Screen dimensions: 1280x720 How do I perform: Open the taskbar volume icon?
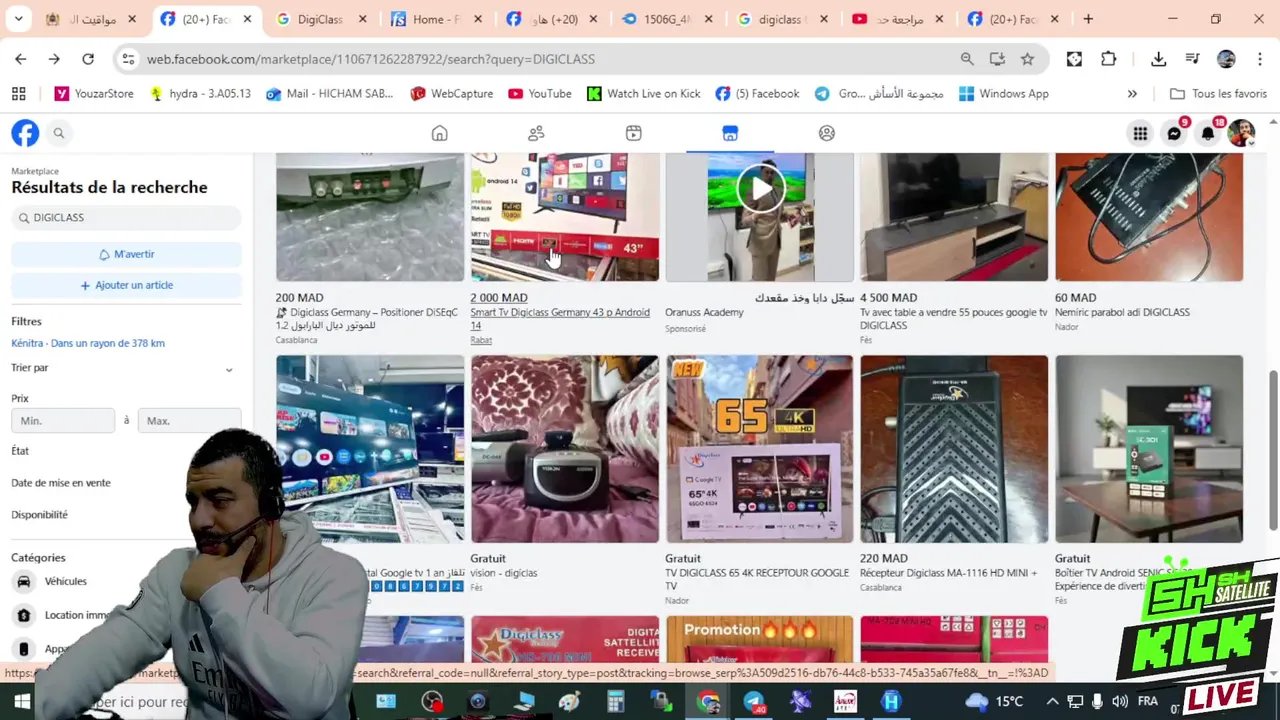point(1119,701)
